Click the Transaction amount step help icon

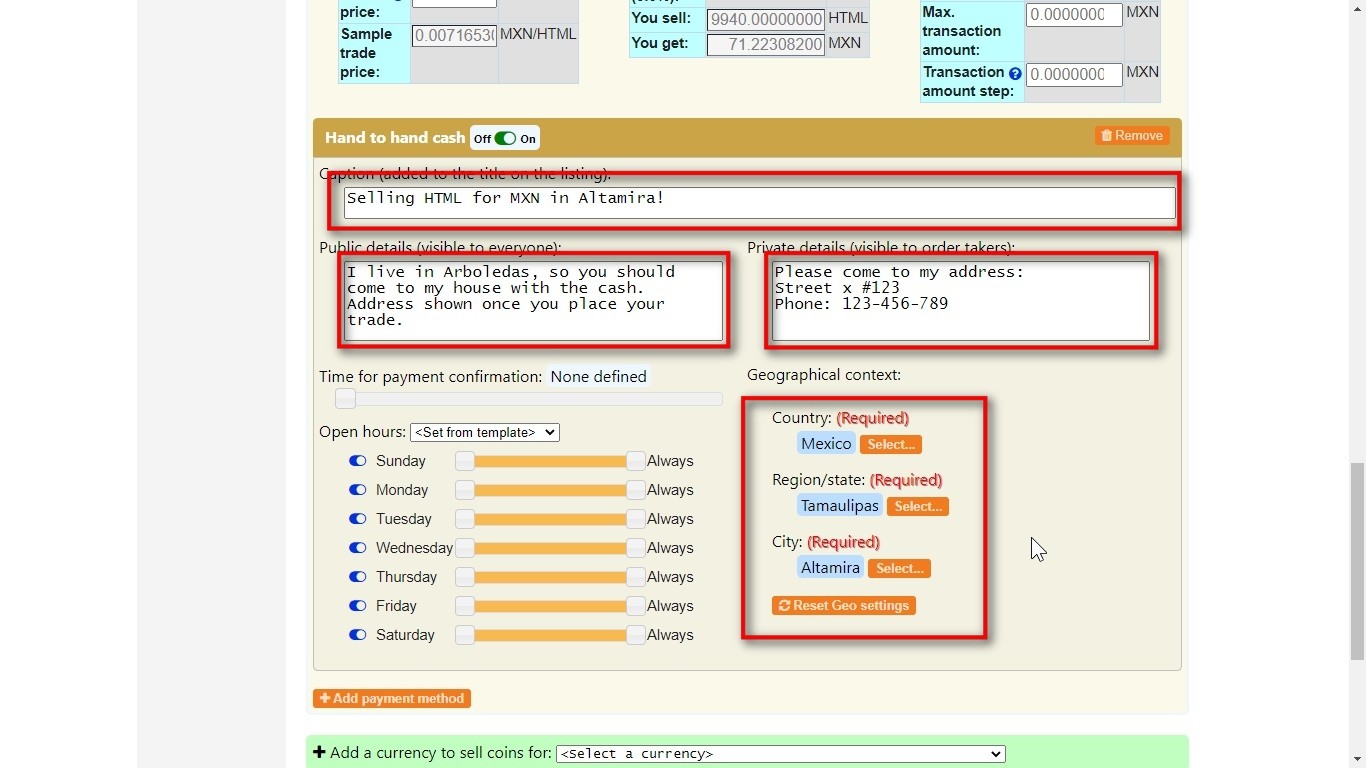point(1015,74)
